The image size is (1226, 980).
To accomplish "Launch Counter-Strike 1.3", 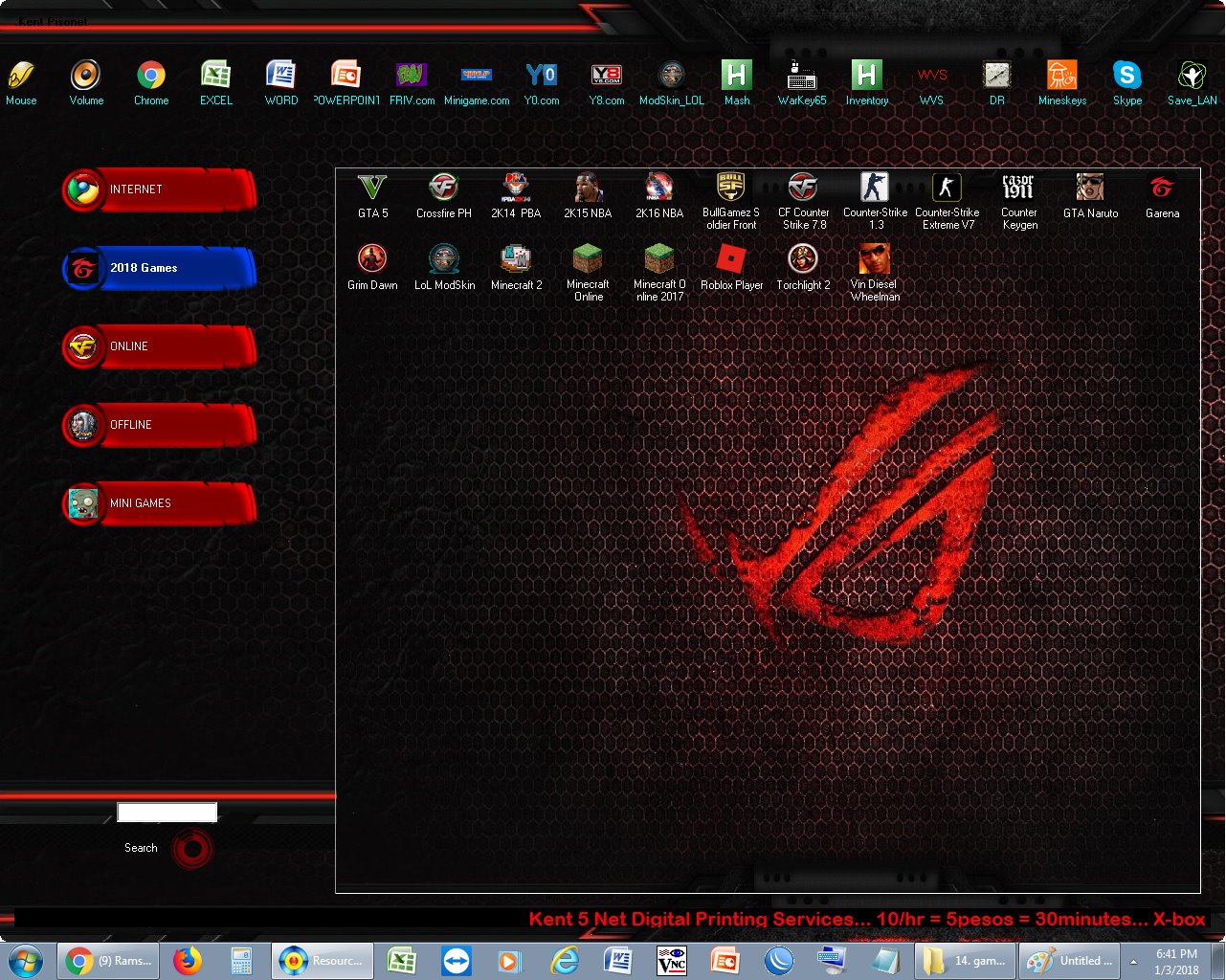I will (875, 201).
